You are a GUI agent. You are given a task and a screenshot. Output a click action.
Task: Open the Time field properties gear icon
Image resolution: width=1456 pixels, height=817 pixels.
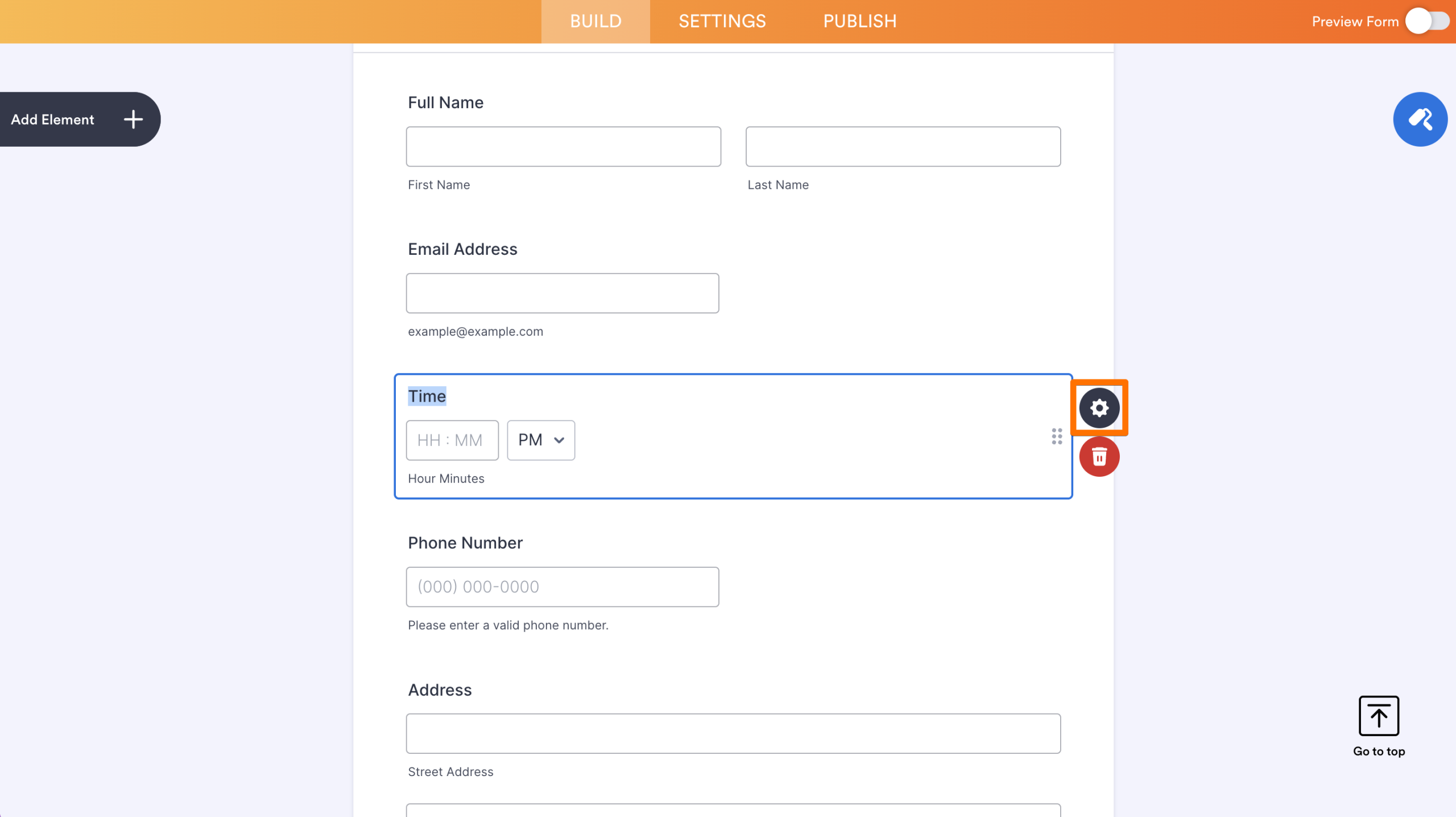coord(1099,407)
